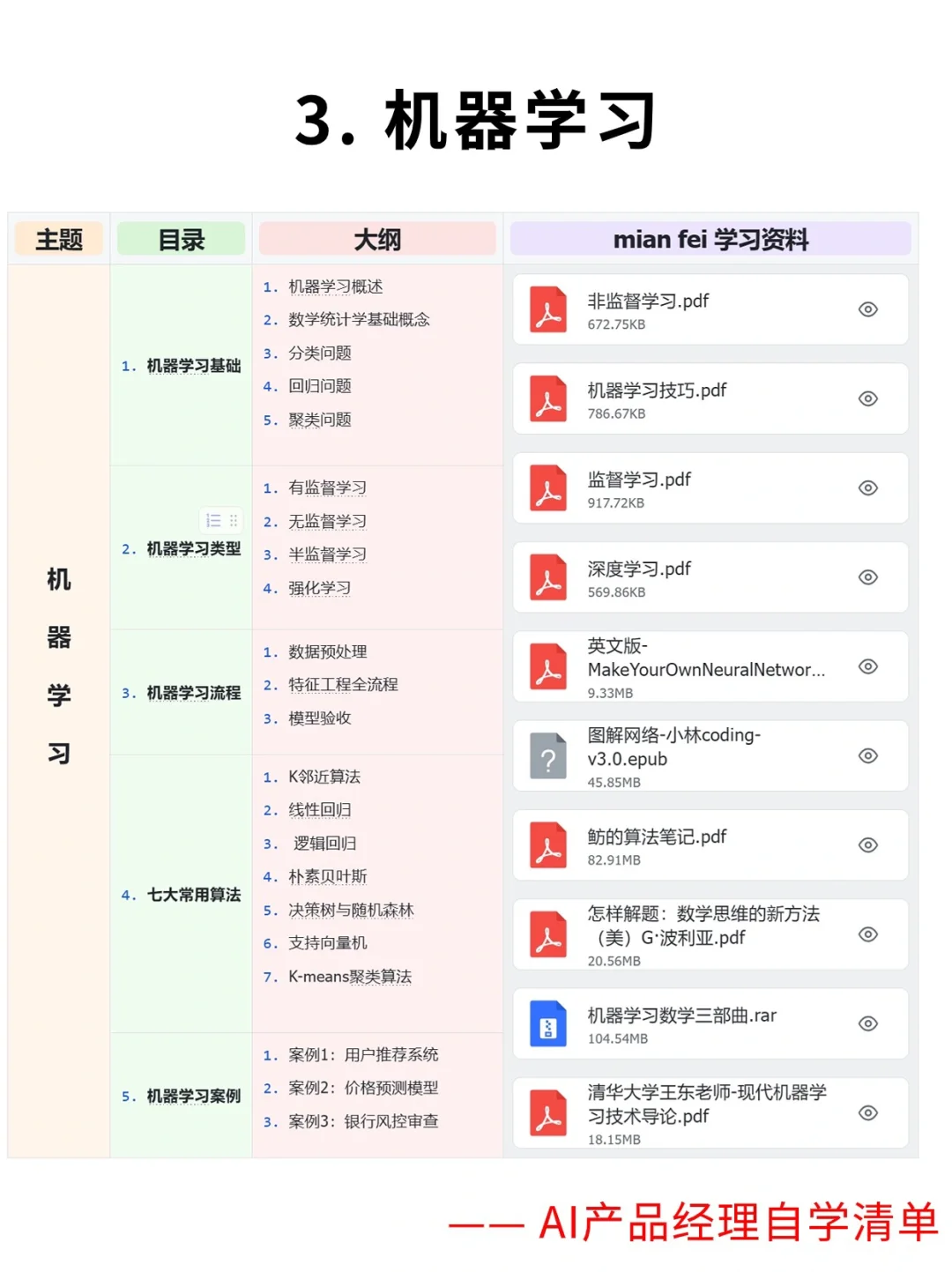Image resolution: width=952 pixels, height=1272 pixels.
Task: Click outline item 半监督学习
Action: [327, 554]
